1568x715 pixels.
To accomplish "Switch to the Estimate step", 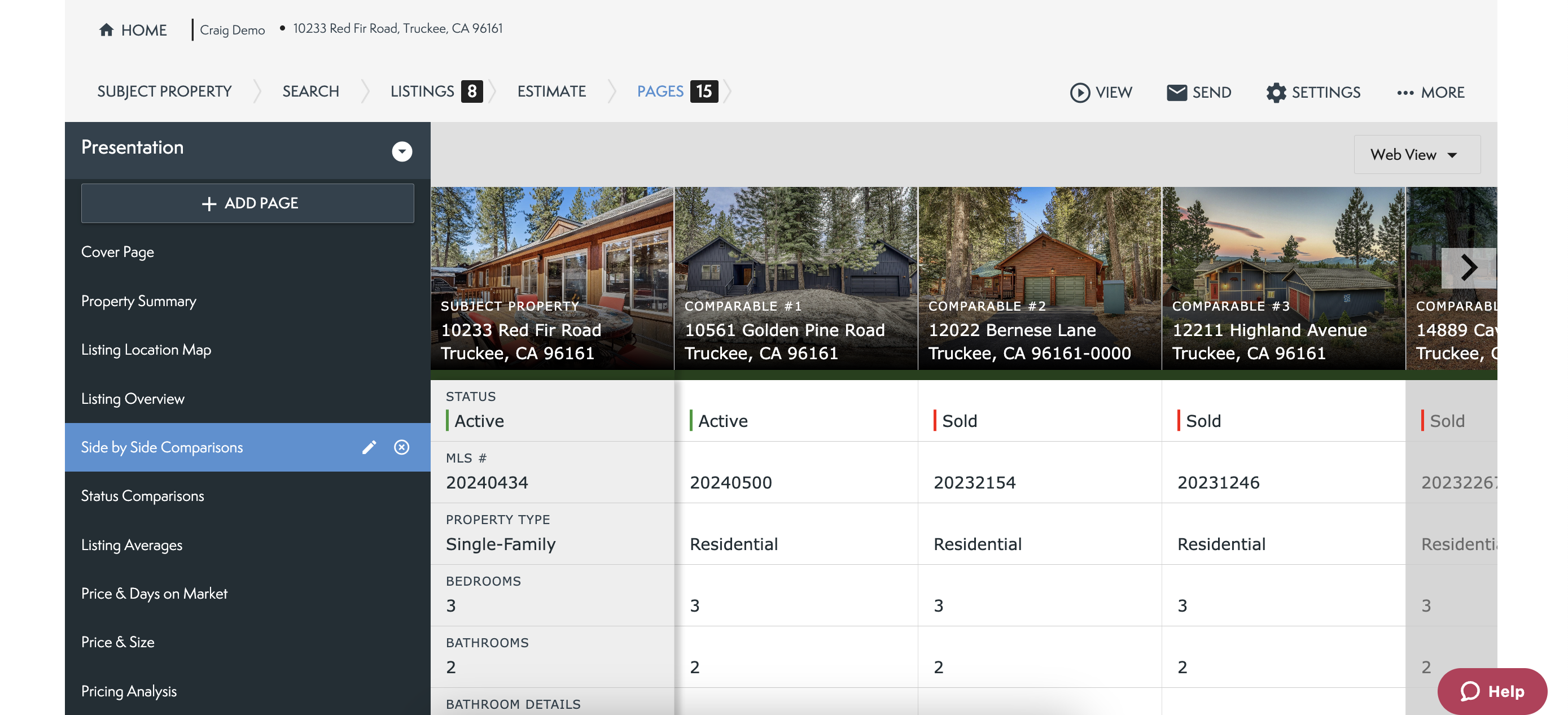I will pos(551,91).
